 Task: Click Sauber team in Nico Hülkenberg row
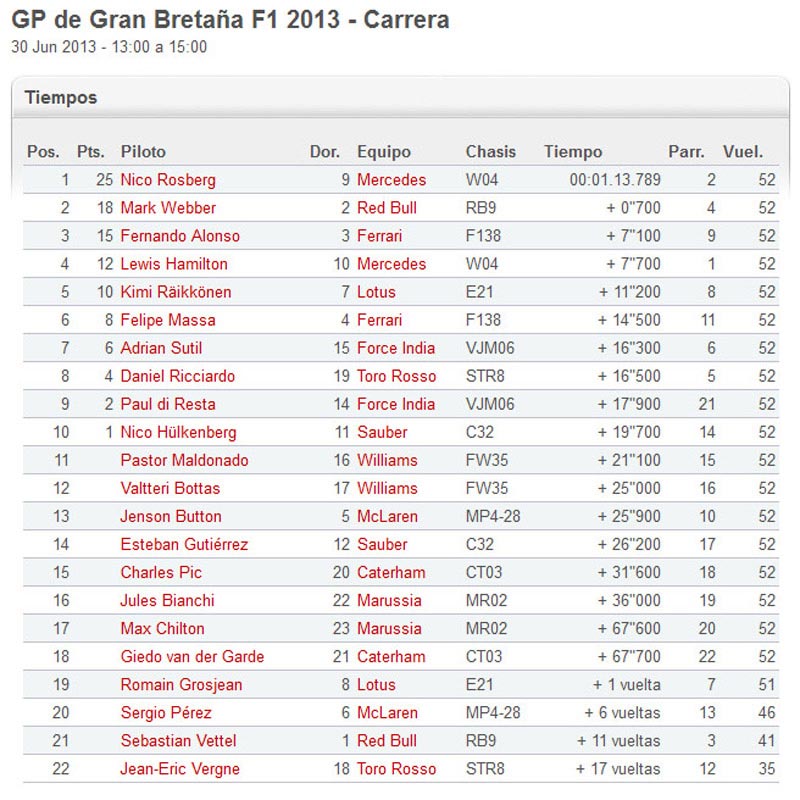[x=382, y=433]
